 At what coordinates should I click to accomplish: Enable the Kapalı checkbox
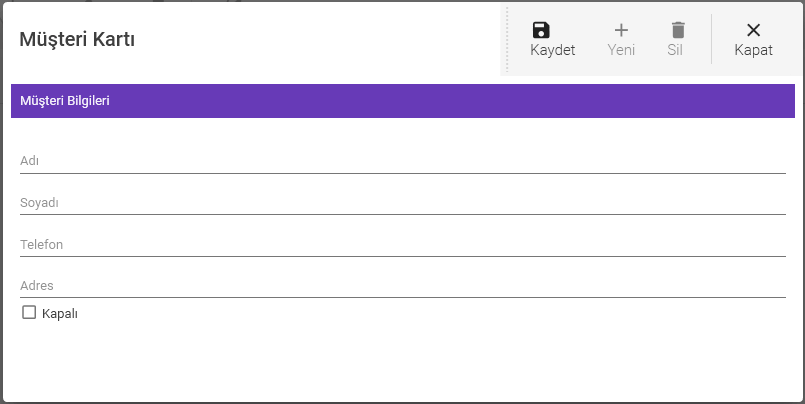tap(29, 313)
